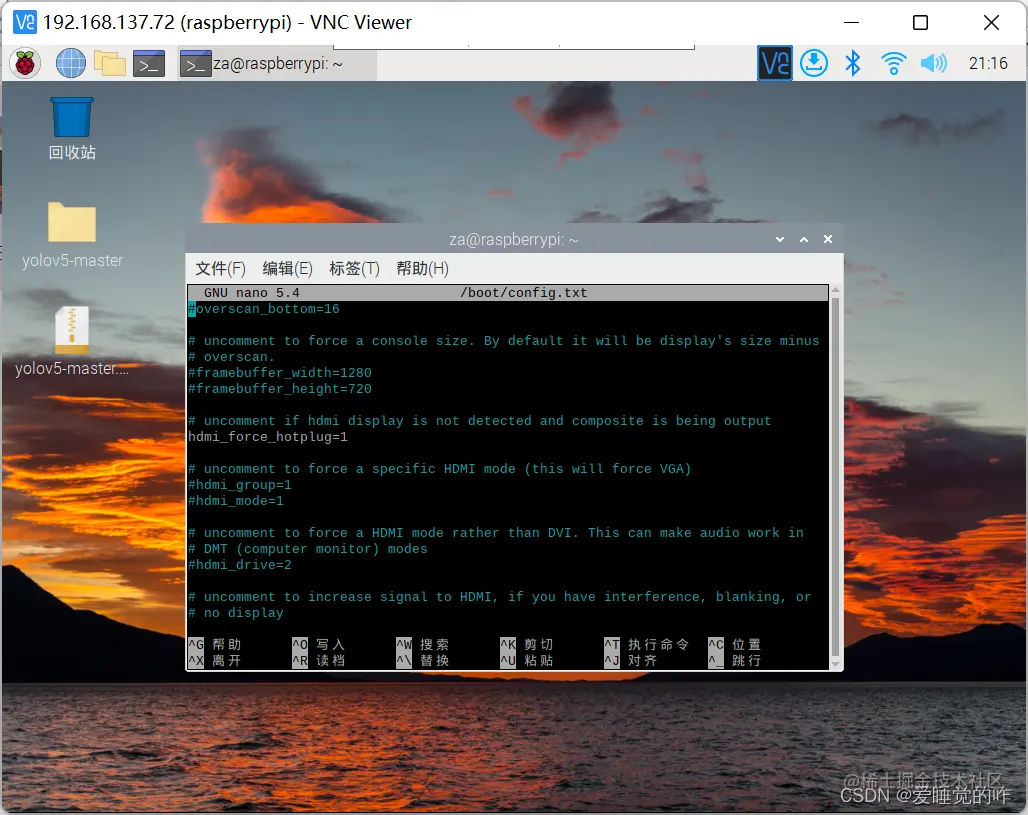Click the terminal scrollbar down arrow
Image resolution: width=1028 pixels, height=815 pixels.
tap(835, 664)
